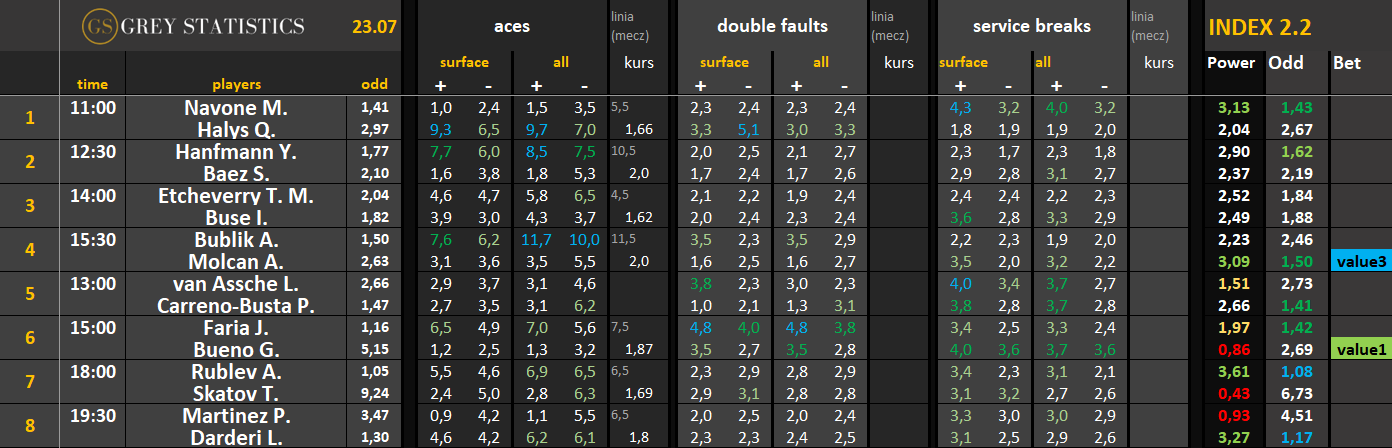
Task: Click row number 8
Action: click(29, 426)
